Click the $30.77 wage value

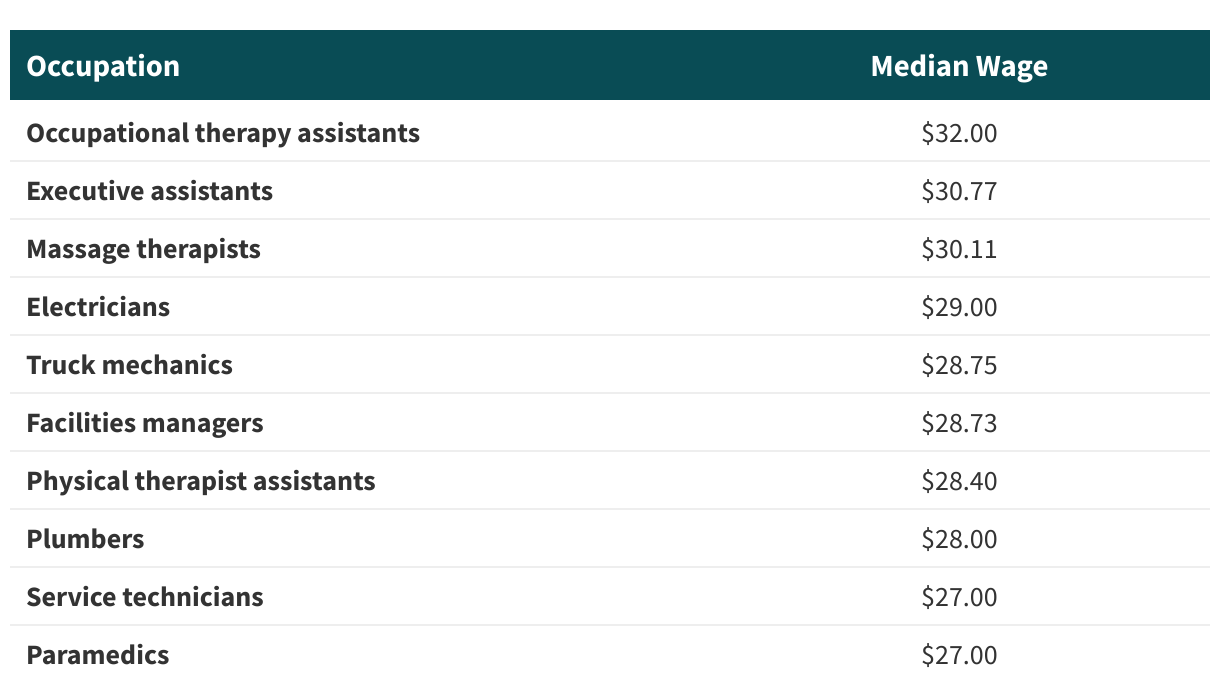tap(959, 191)
